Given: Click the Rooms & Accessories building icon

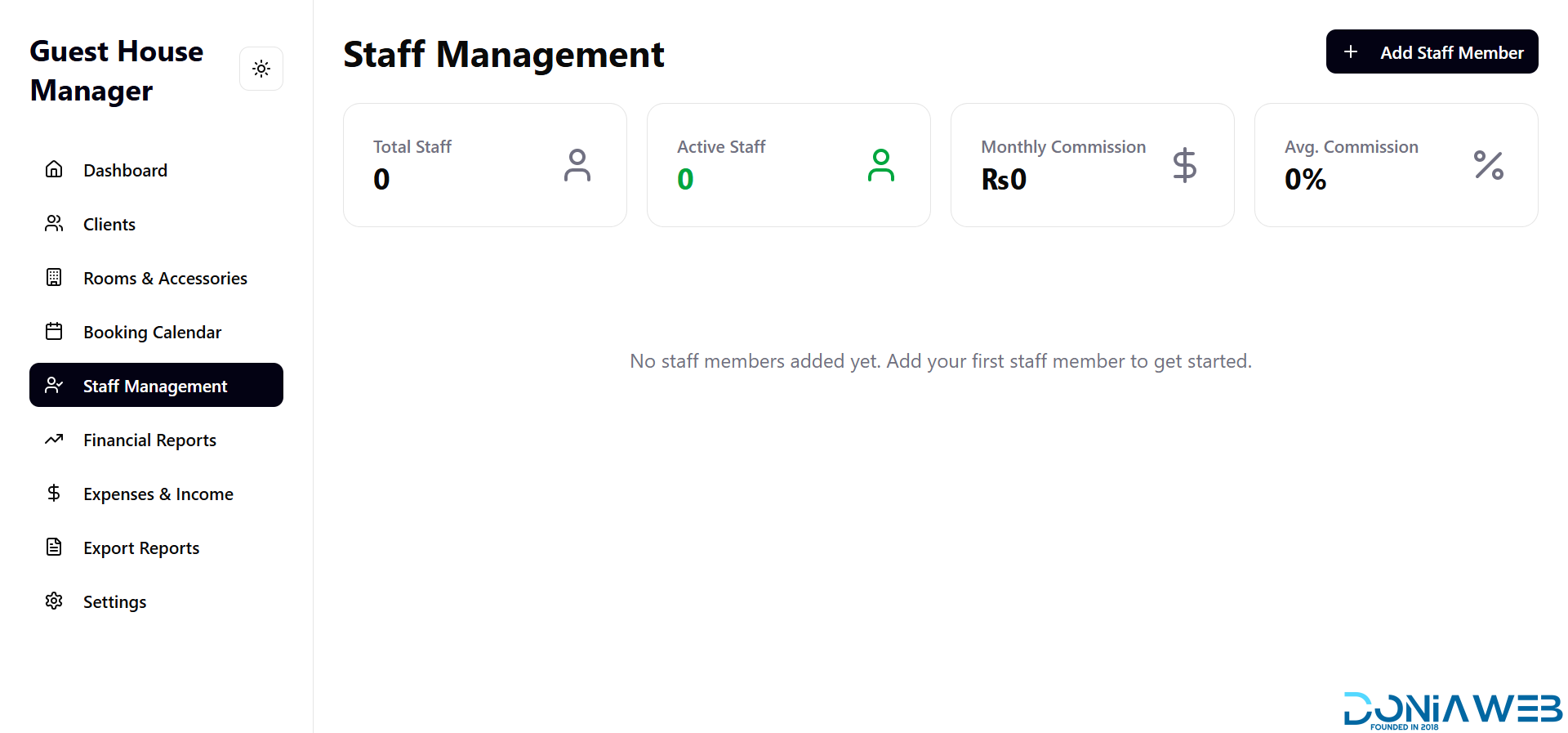Looking at the screenshot, I should tap(54, 277).
